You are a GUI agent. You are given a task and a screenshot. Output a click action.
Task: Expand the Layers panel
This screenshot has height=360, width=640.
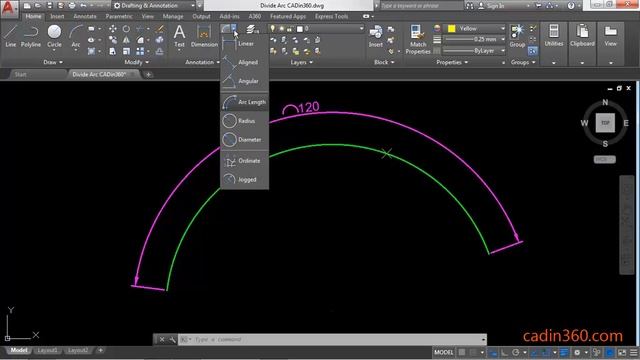(x=302, y=62)
